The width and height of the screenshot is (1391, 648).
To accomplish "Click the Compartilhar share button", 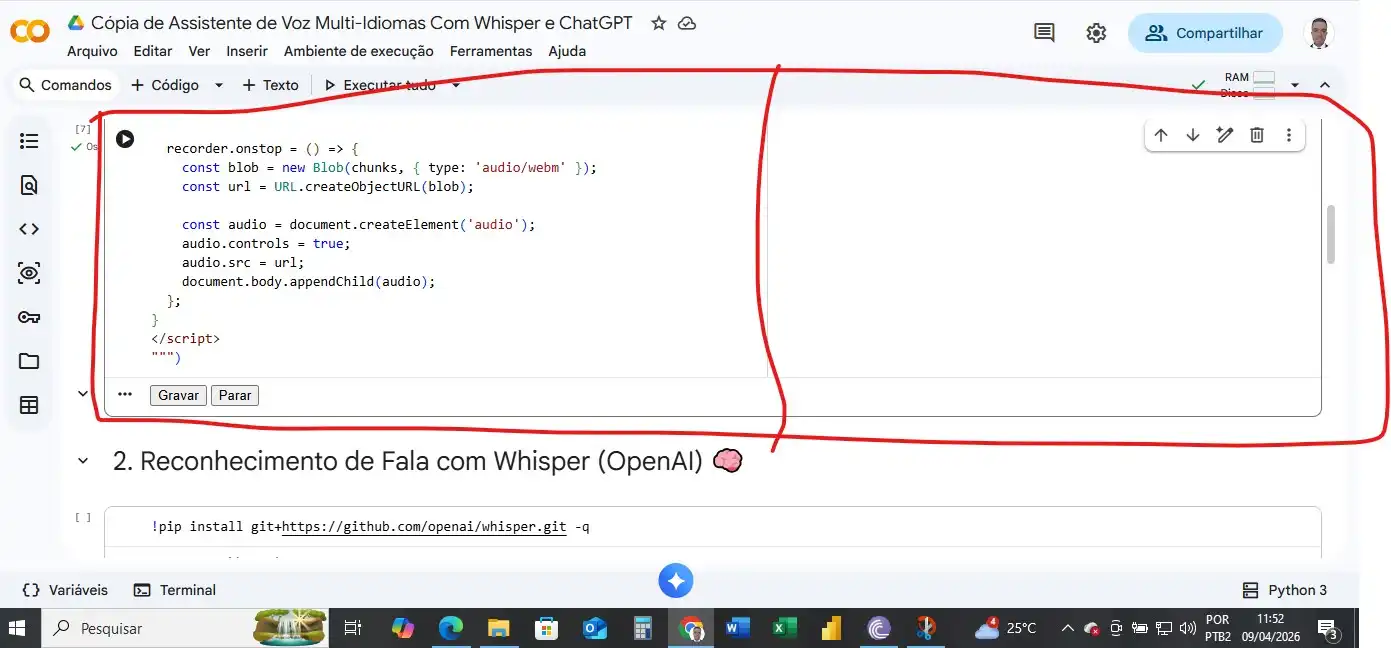I will tap(1205, 33).
